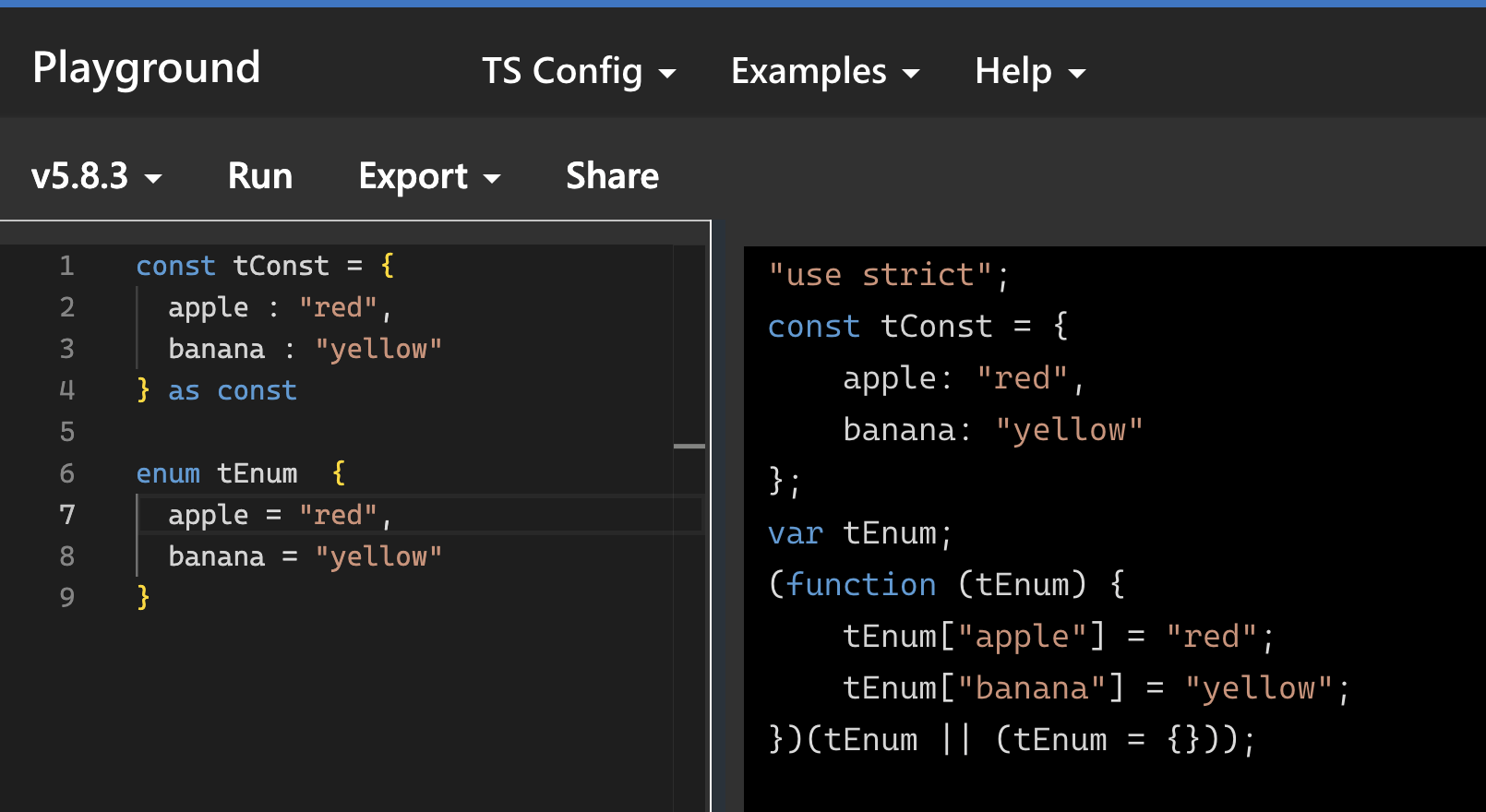Viewport: 1486px width, 812px height.
Task: Open the TS Config dropdown menu
Action: click(x=579, y=71)
